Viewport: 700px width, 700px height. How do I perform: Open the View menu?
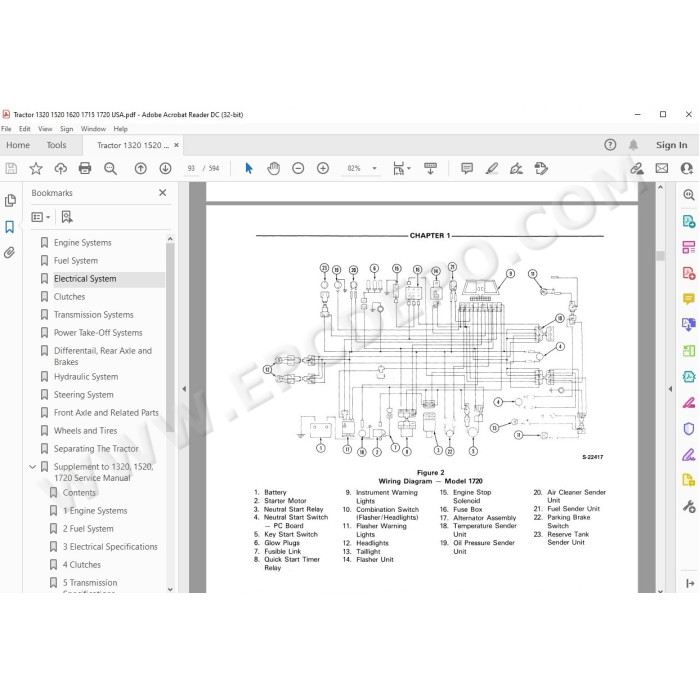point(45,129)
